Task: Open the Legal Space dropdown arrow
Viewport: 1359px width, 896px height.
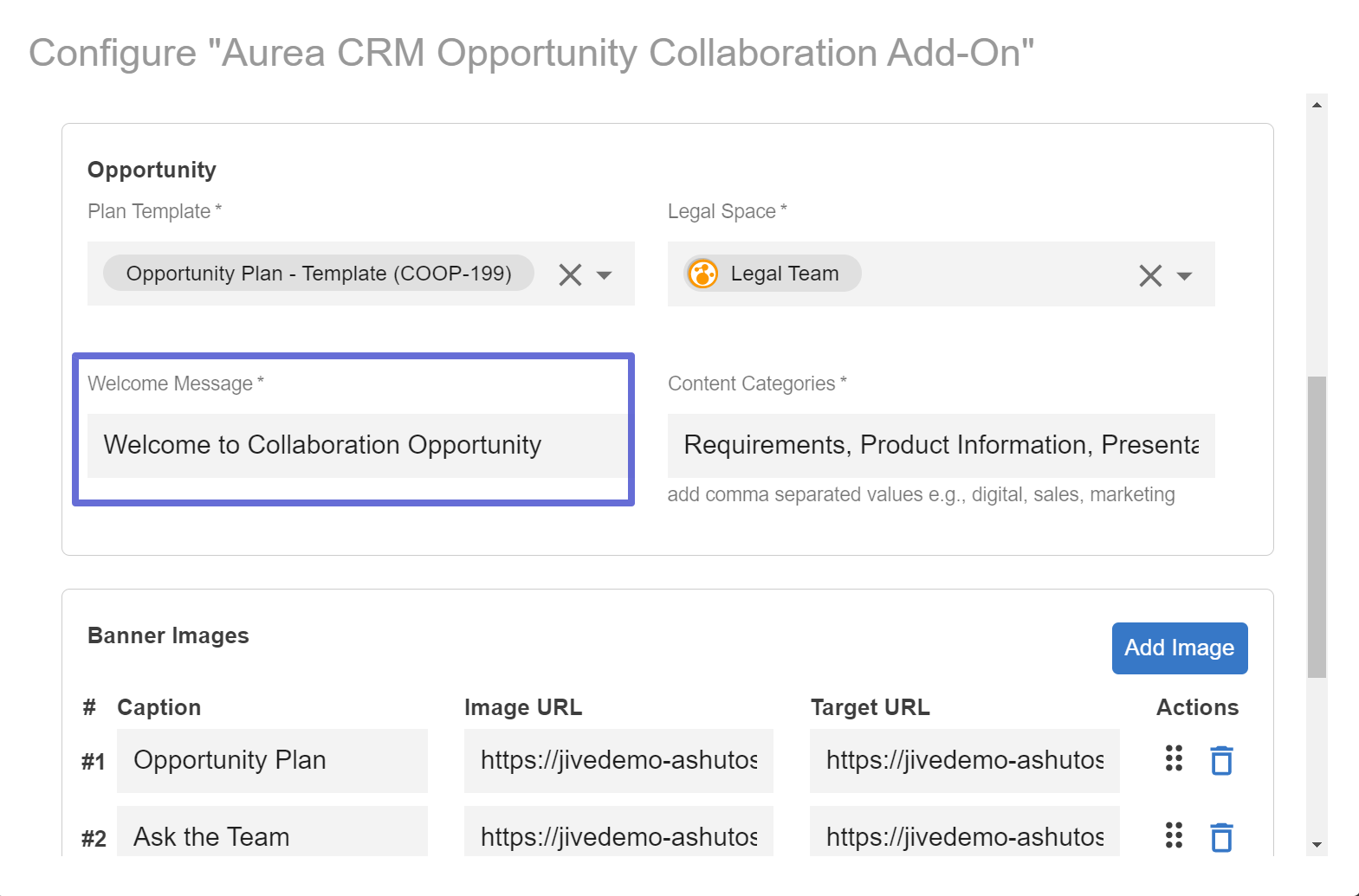Action: pyautogui.click(x=1184, y=276)
